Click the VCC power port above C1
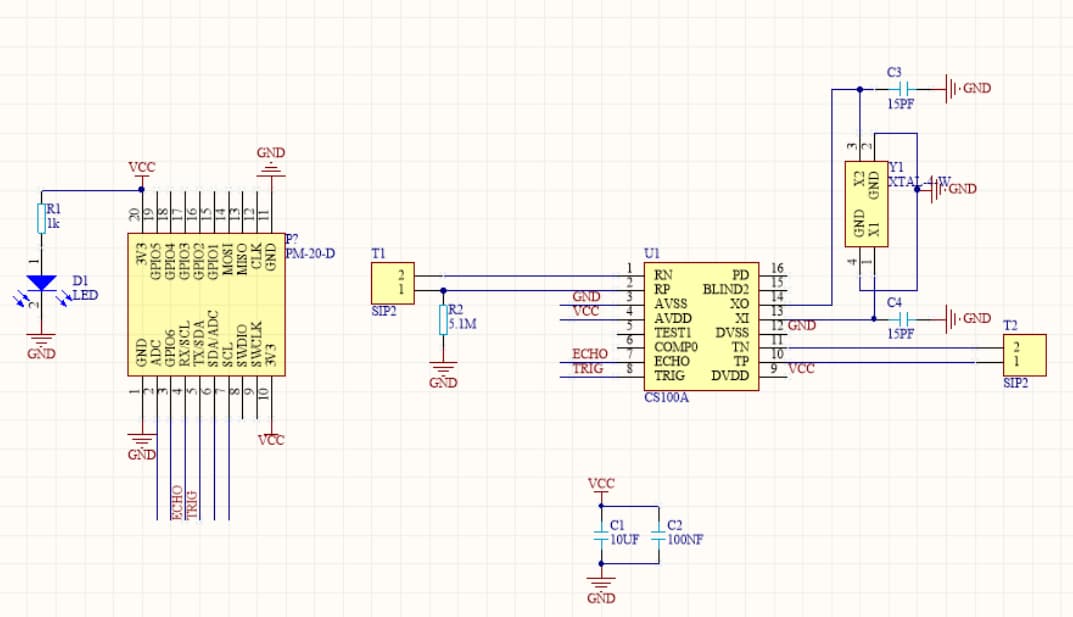 pos(601,484)
